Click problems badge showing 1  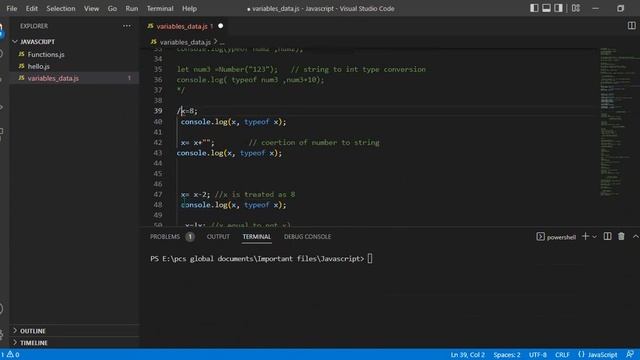(x=190, y=237)
